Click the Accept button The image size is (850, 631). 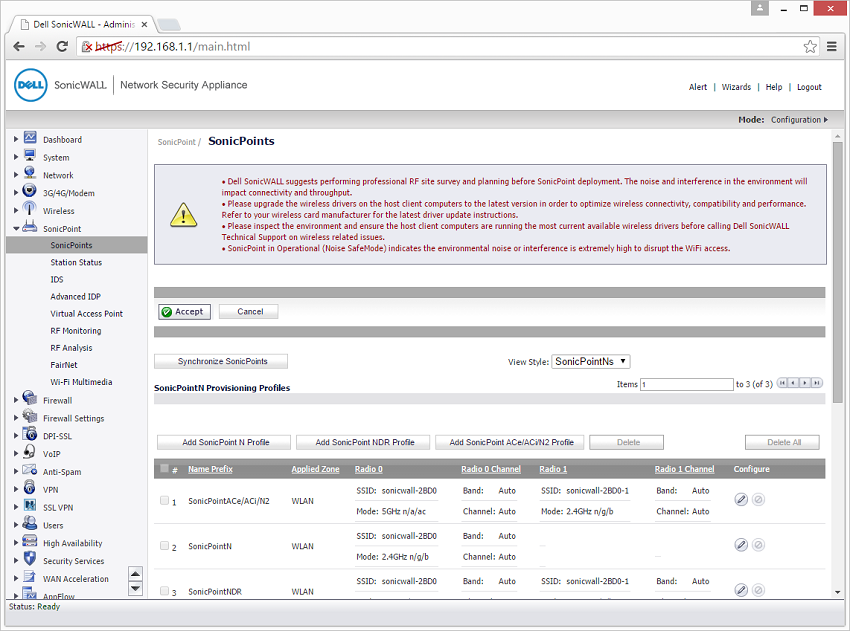184,312
